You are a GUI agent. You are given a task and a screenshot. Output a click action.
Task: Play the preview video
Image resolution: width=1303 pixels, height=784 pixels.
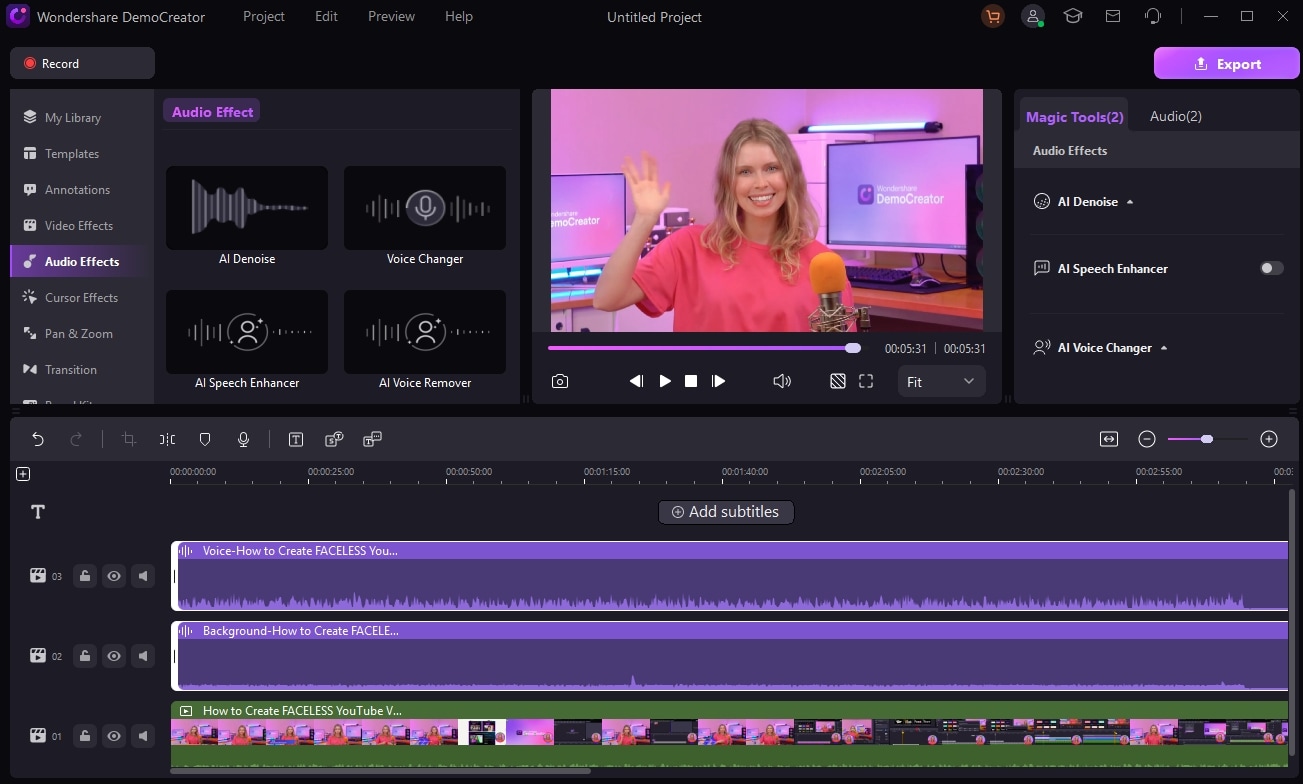[665, 381]
